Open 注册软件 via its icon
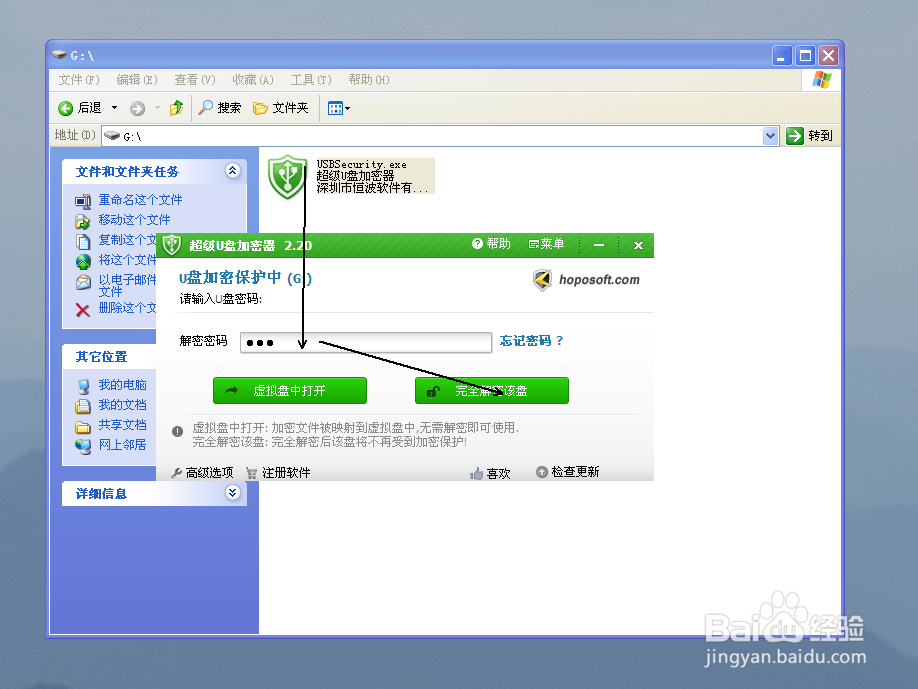 point(251,471)
